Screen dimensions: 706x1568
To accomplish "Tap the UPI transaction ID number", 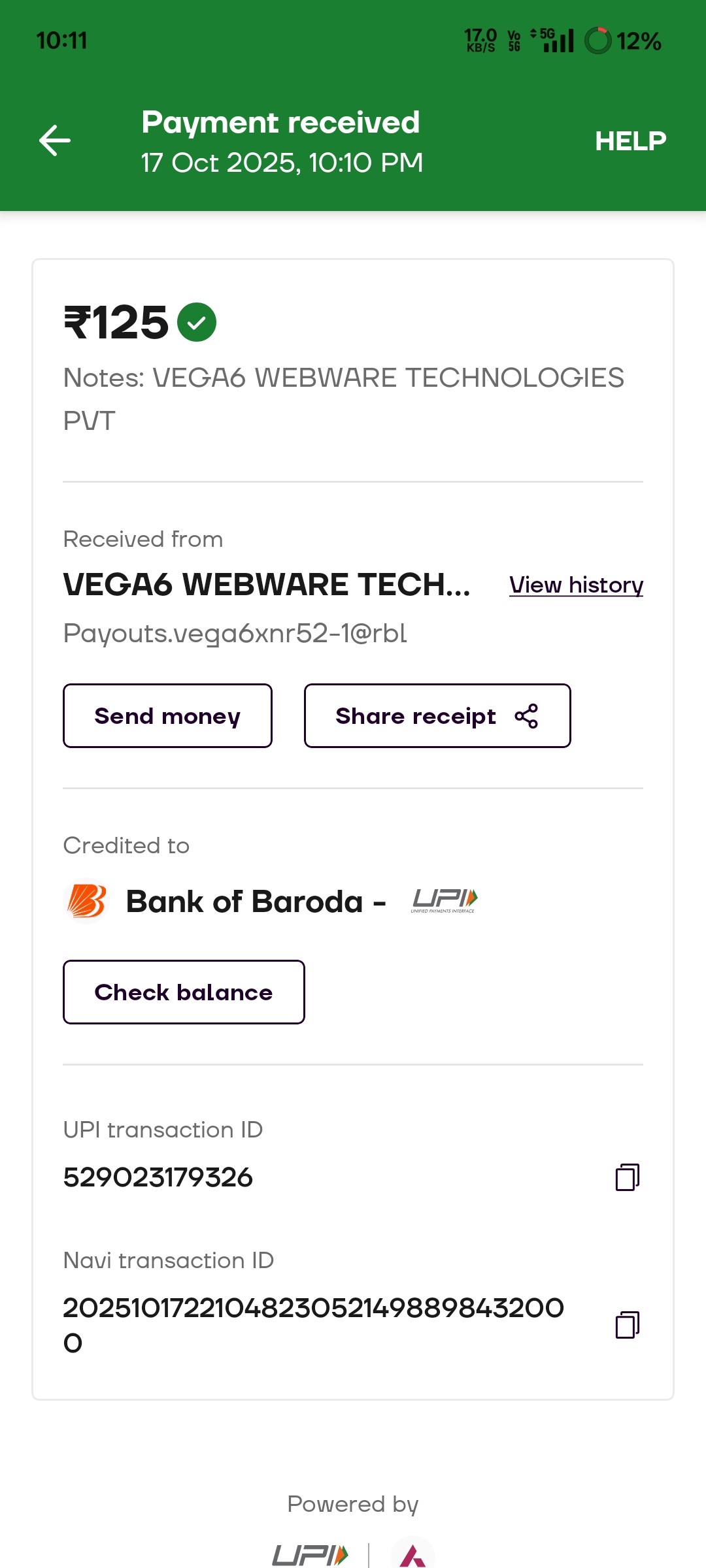I will click(158, 1177).
